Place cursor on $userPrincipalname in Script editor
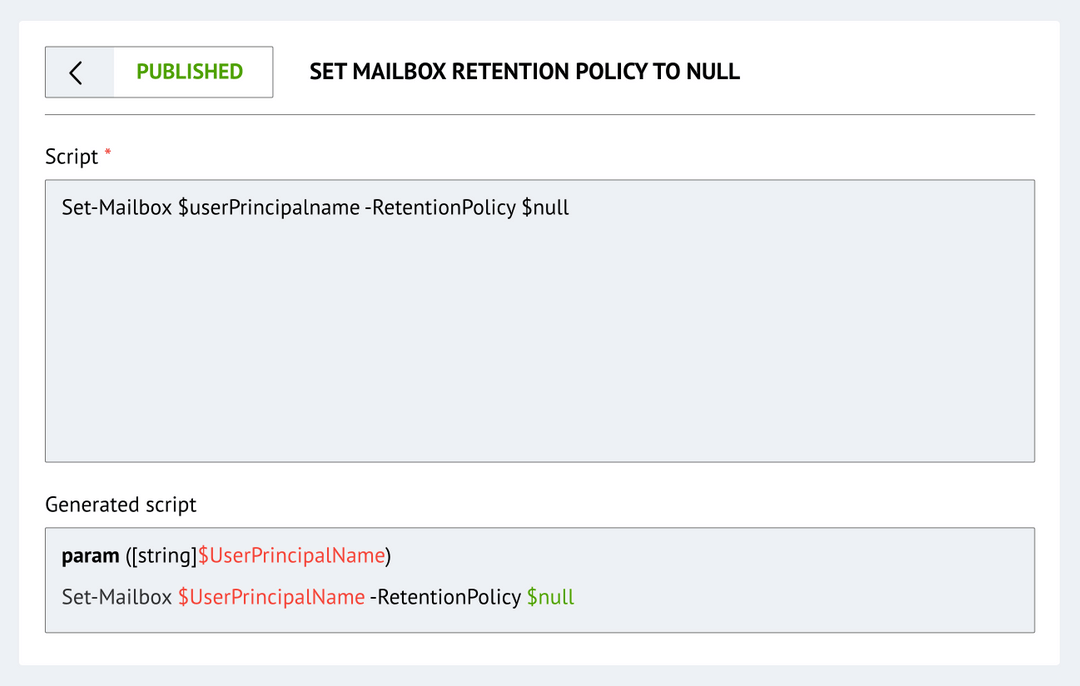Screen dimensions: 1080x686 tap(268, 208)
